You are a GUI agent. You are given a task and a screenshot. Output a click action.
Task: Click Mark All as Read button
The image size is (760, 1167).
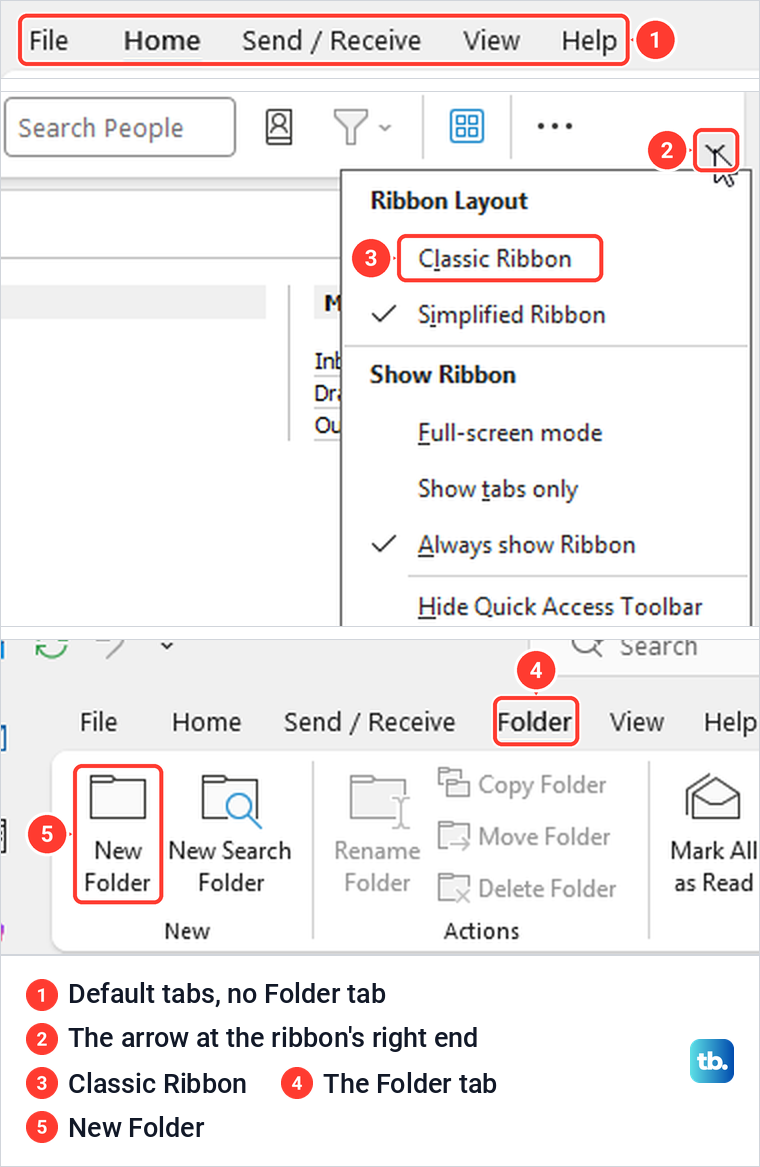coord(713,834)
